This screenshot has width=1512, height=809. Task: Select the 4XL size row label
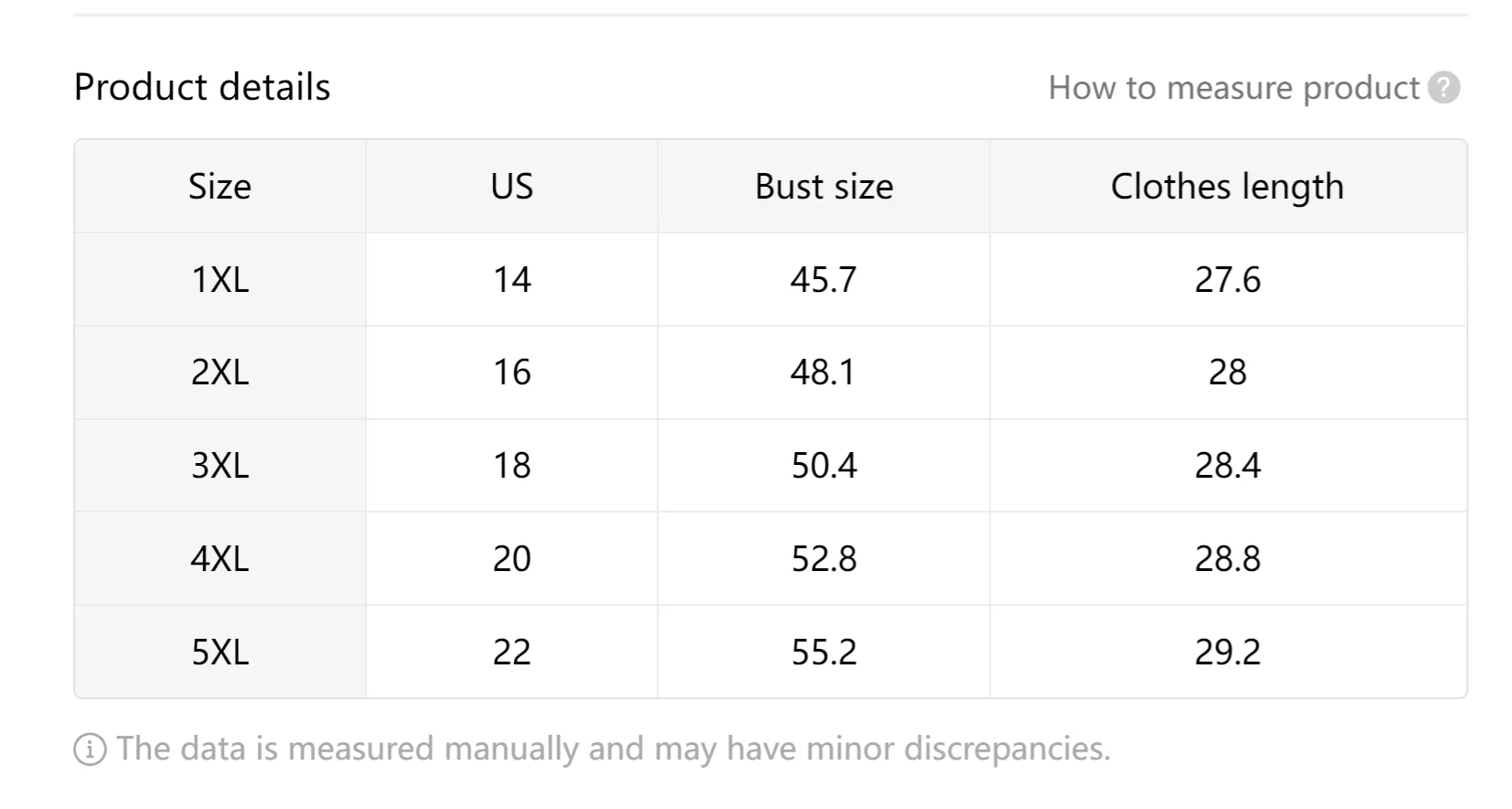pyautogui.click(x=220, y=558)
